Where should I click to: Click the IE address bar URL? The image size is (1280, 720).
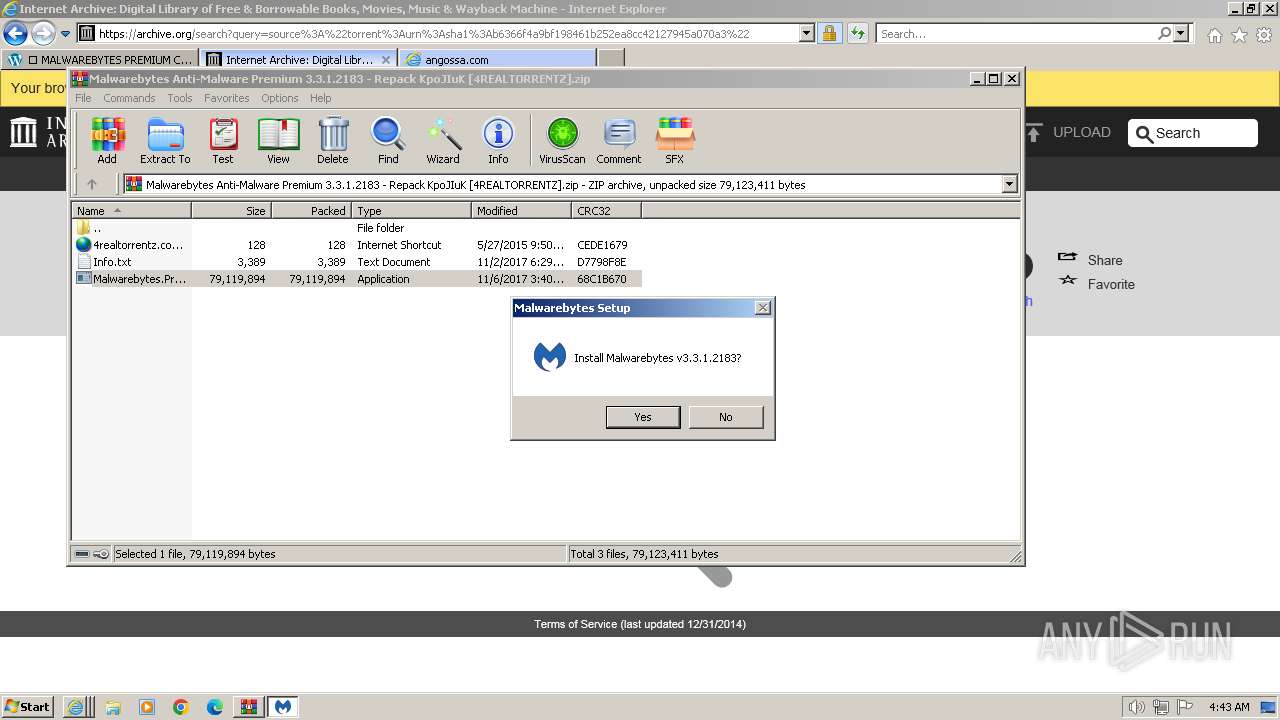point(446,33)
